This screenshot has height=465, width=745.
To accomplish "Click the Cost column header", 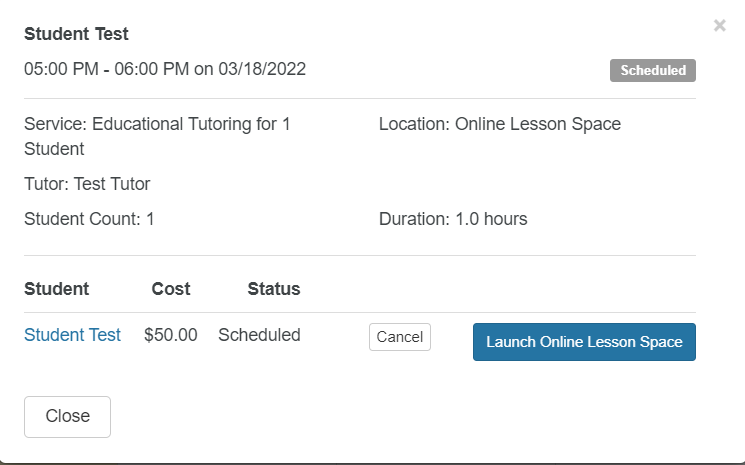I will tap(171, 289).
